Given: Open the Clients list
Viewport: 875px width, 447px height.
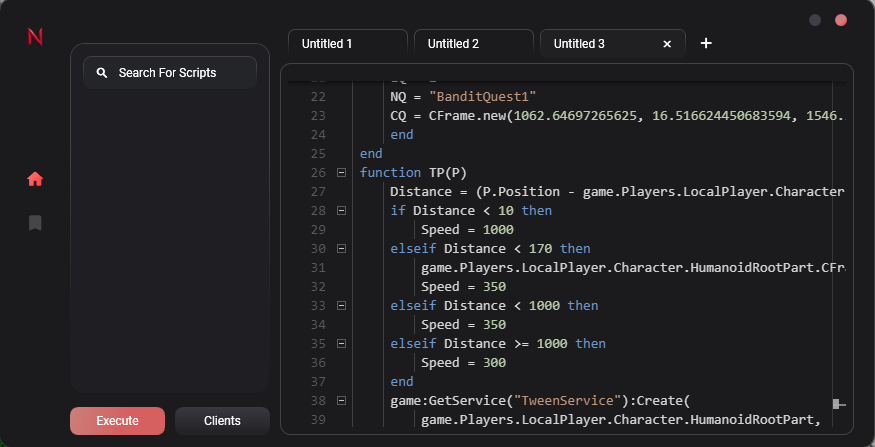Looking at the screenshot, I should click(x=222, y=421).
